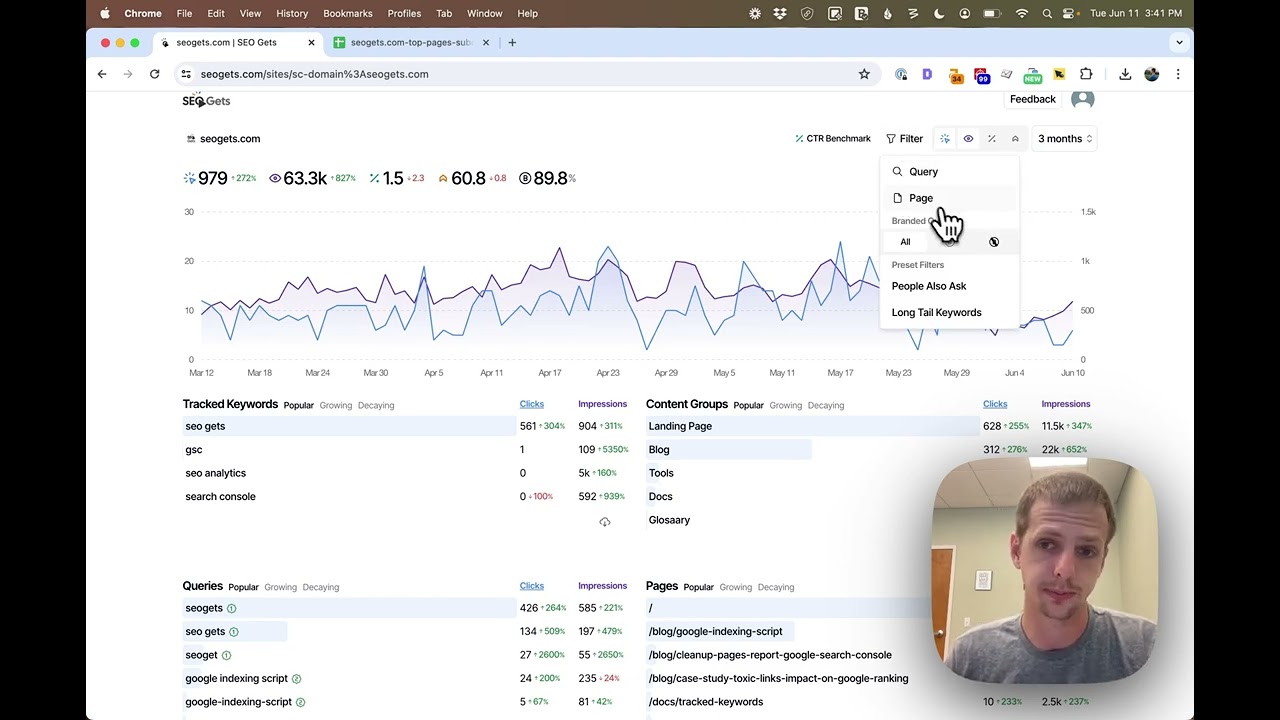Open the user account avatar on the page

pyautogui.click(x=1082, y=99)
